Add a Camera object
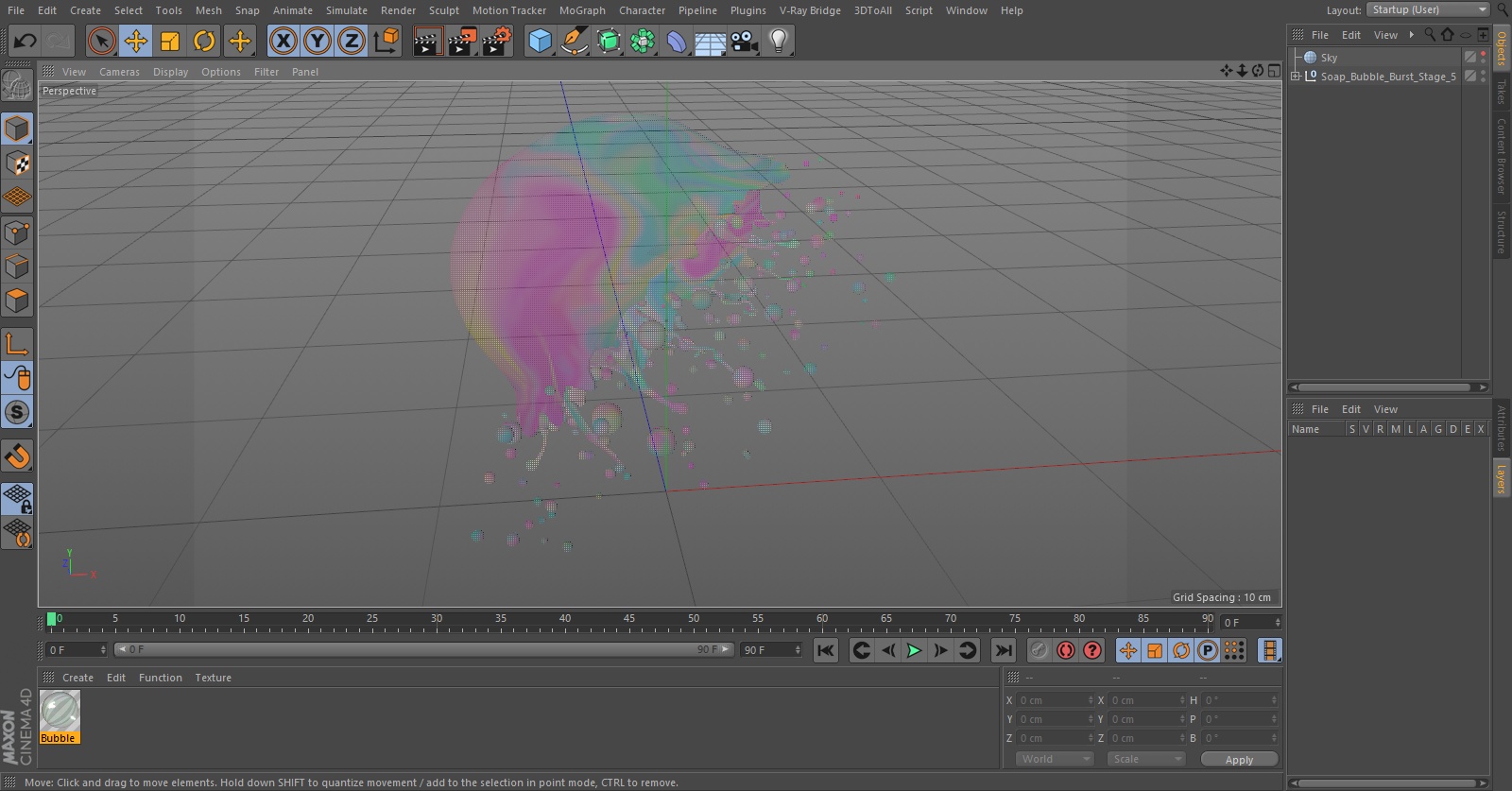 click(x=745, y=41)
